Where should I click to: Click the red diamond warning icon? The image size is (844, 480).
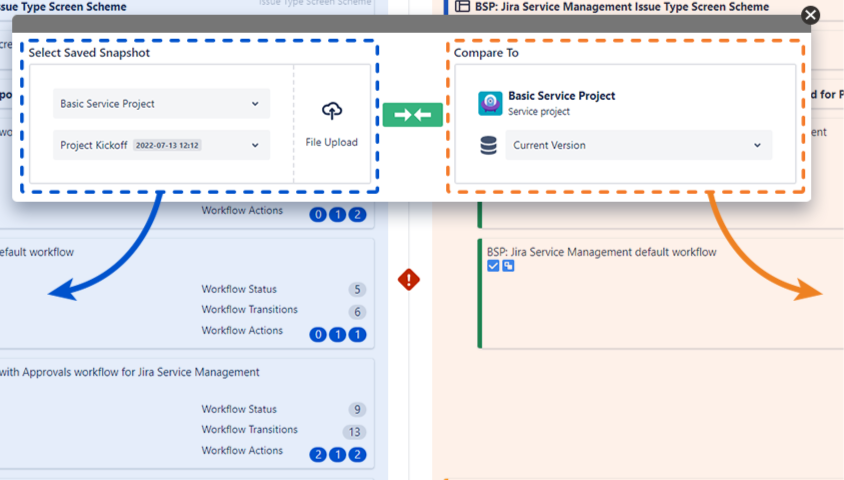(x=408, y=280)
